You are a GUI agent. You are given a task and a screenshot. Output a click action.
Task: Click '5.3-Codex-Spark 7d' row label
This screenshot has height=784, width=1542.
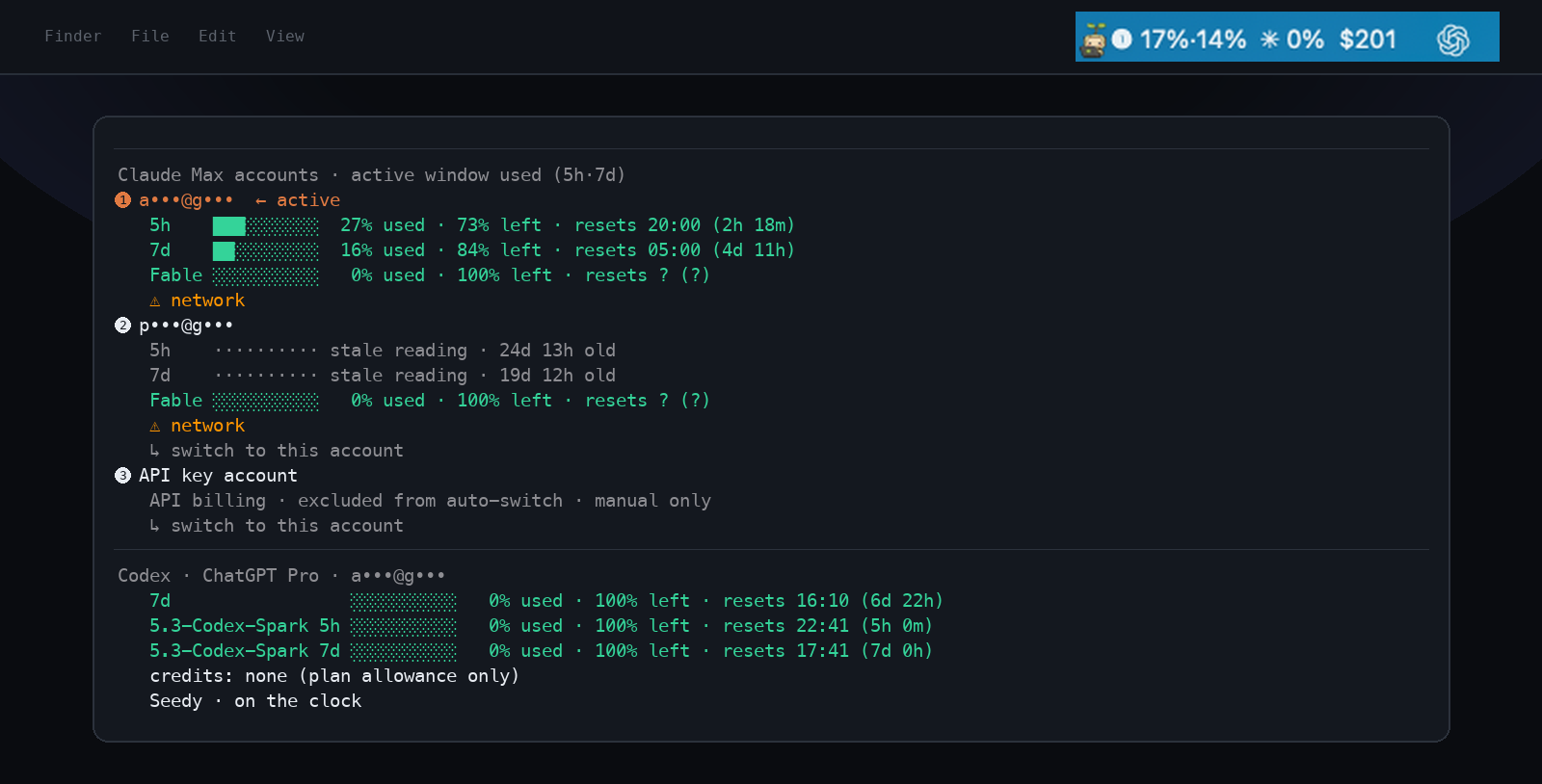click(x=245, y=650)
